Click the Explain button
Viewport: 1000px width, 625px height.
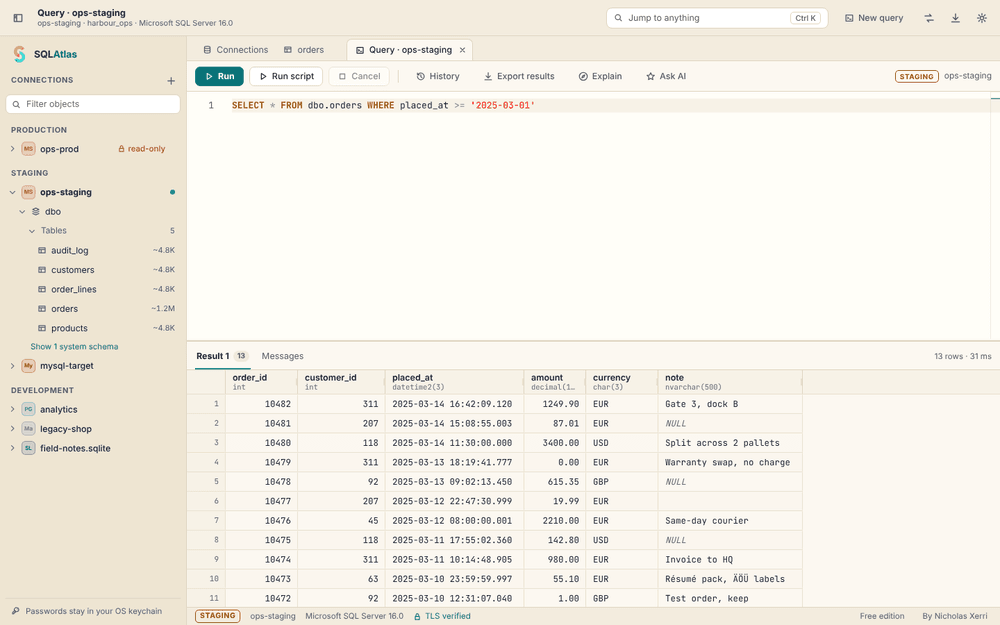pyautogui.click(x=600, y=76)
